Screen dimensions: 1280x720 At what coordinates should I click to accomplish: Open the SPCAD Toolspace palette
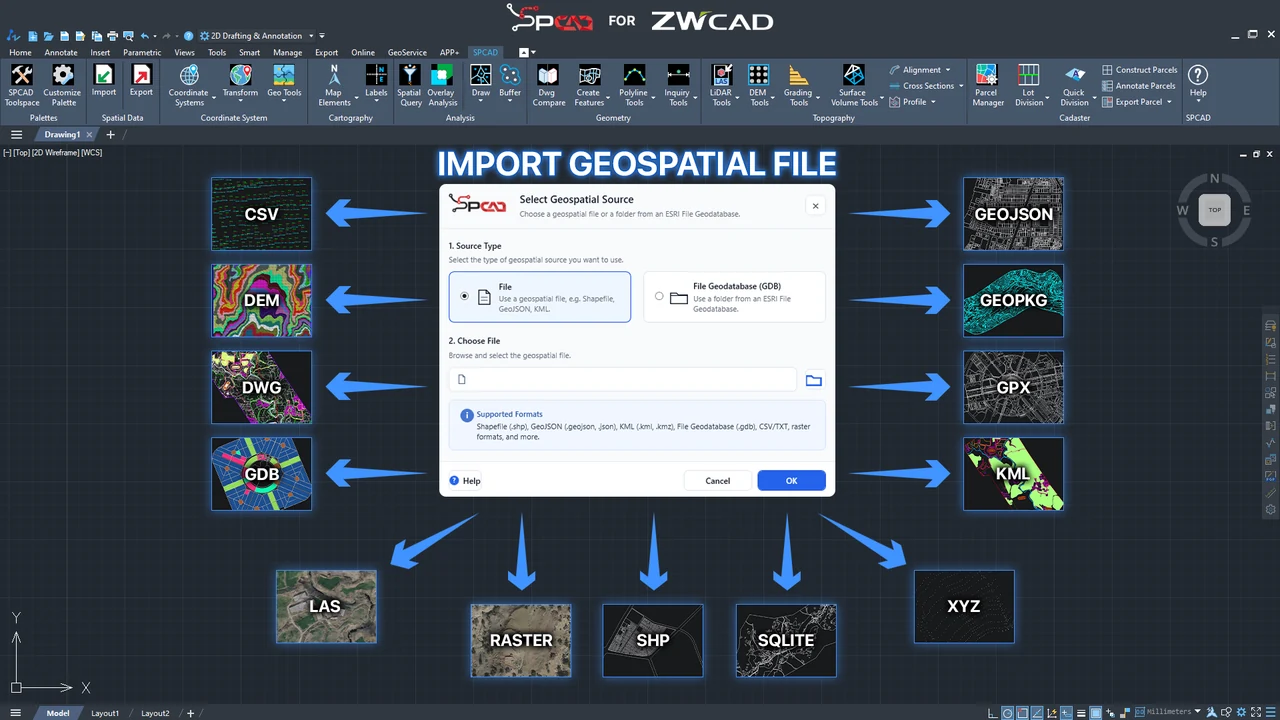pos(21,85)
